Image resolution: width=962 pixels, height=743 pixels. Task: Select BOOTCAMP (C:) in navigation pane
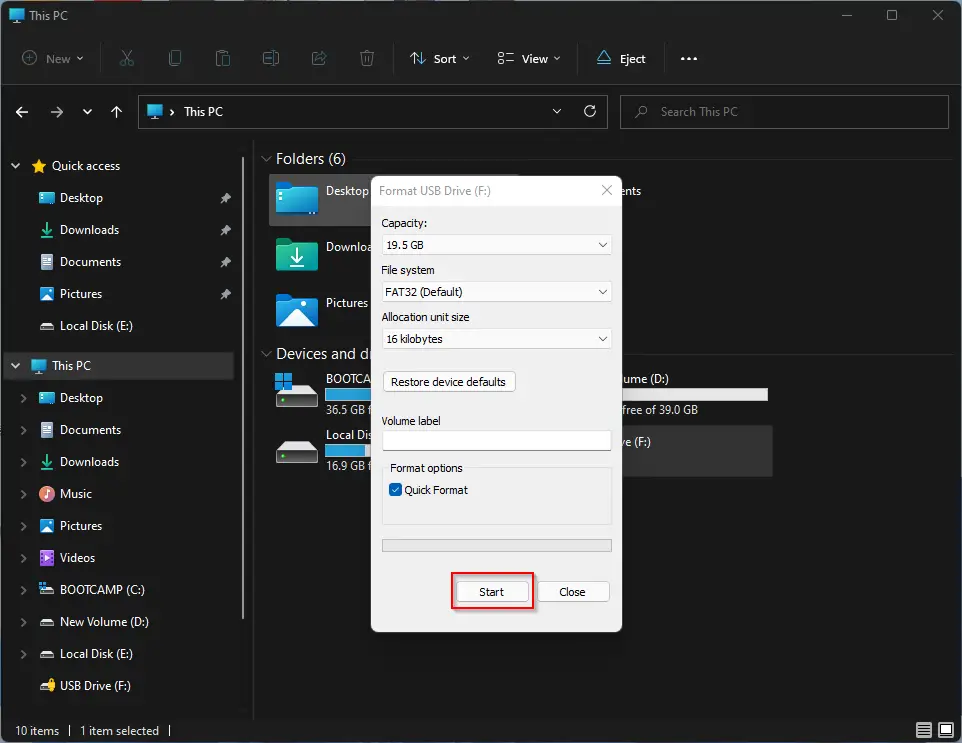102,590
